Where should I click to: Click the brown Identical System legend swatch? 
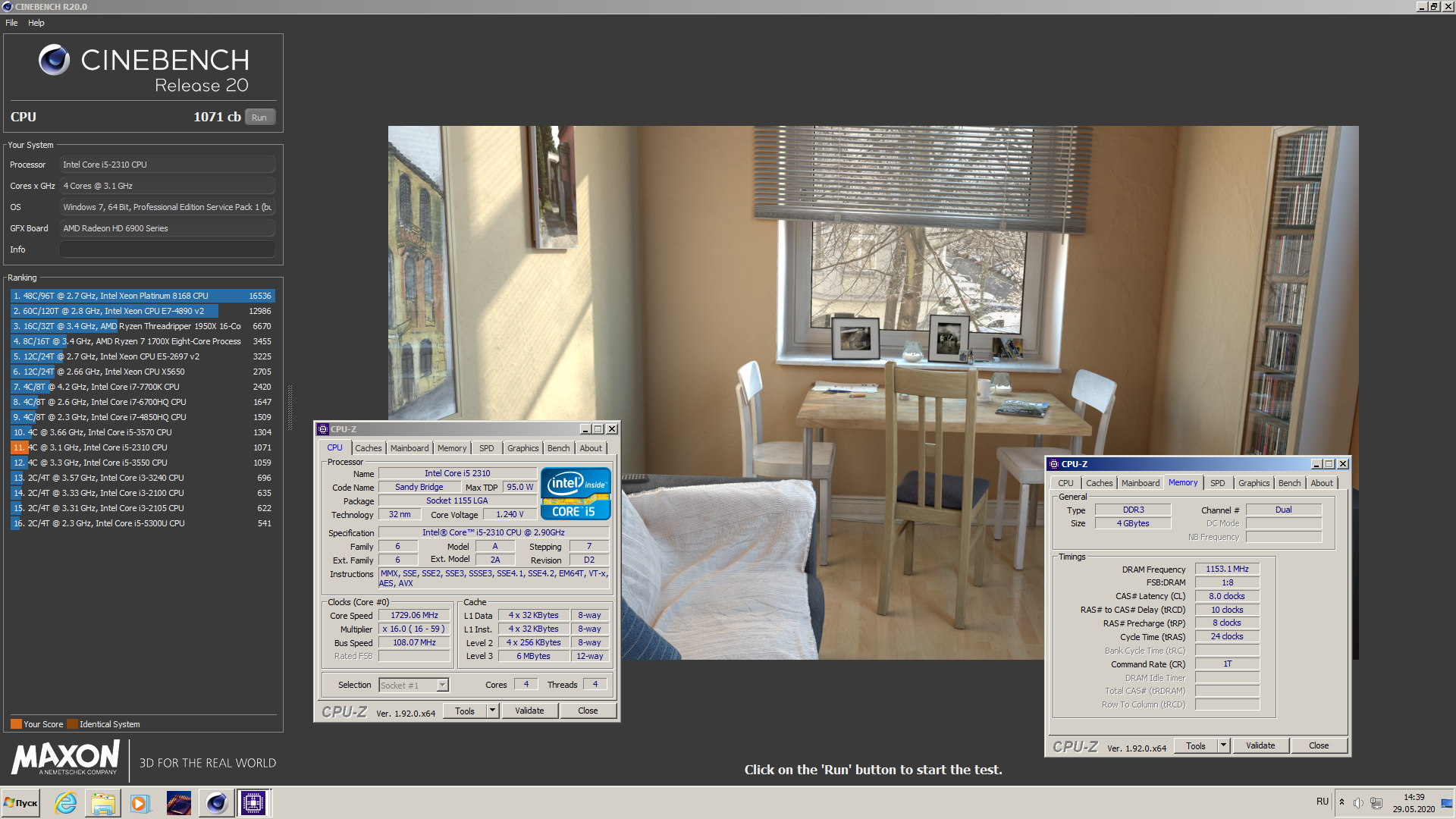coord(72,724)
